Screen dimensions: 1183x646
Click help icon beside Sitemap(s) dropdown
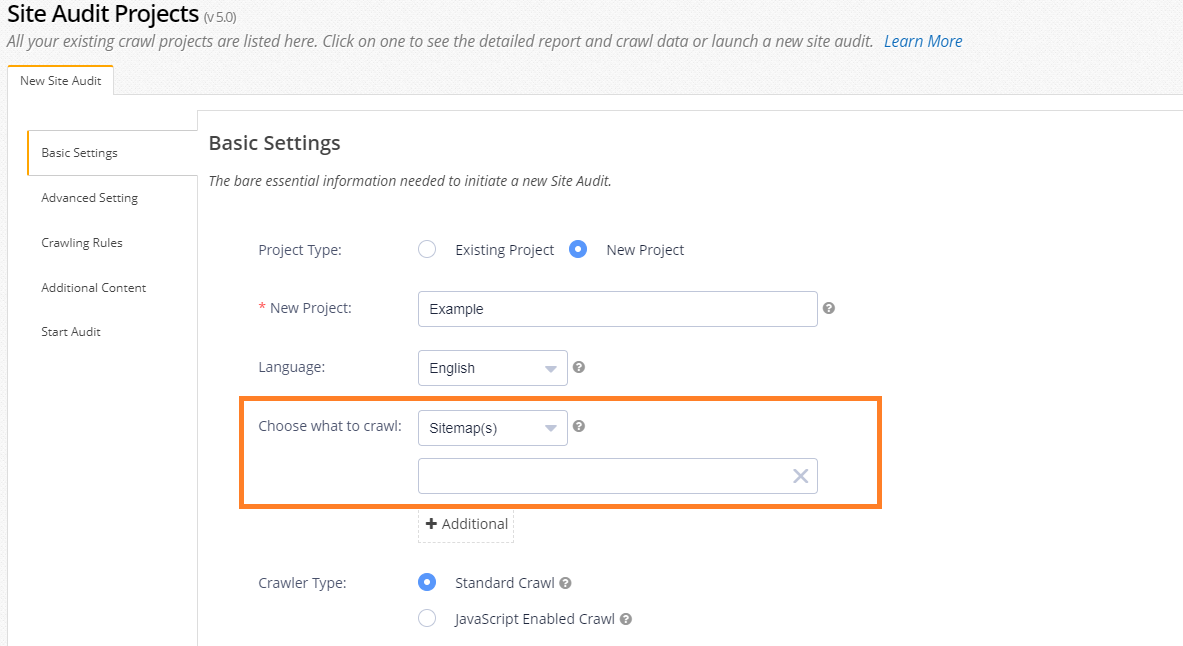pyautogui.click(x=579, y=426)
